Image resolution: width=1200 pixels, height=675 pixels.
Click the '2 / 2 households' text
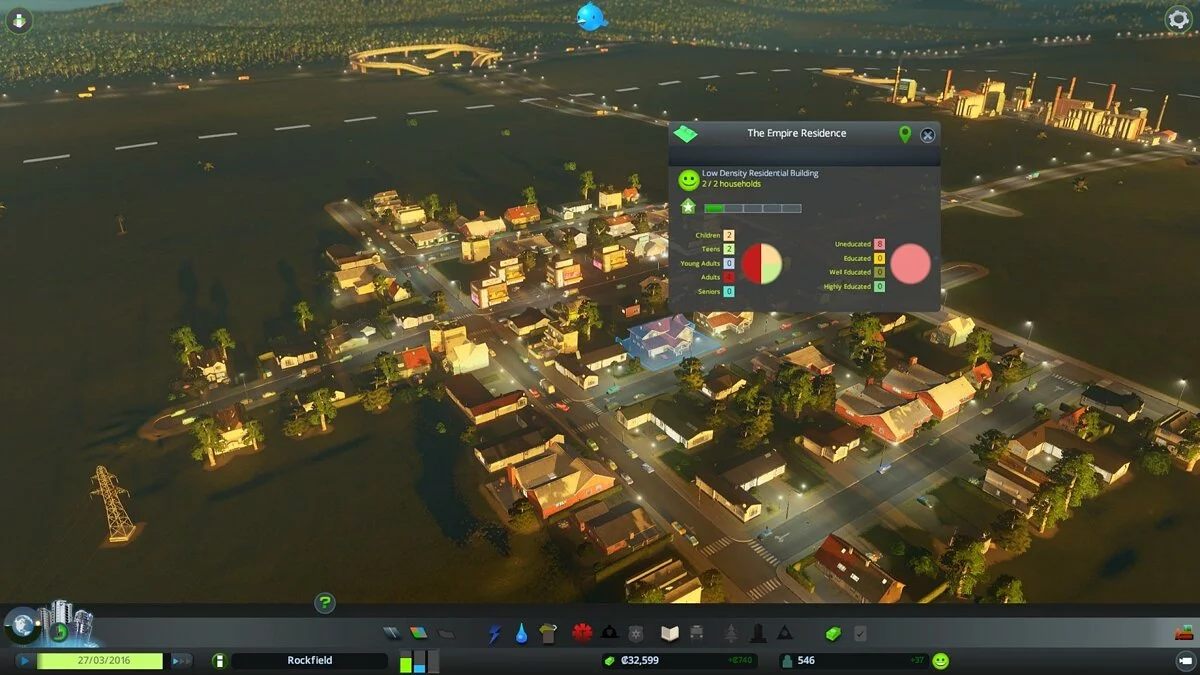tap(731, 184)
